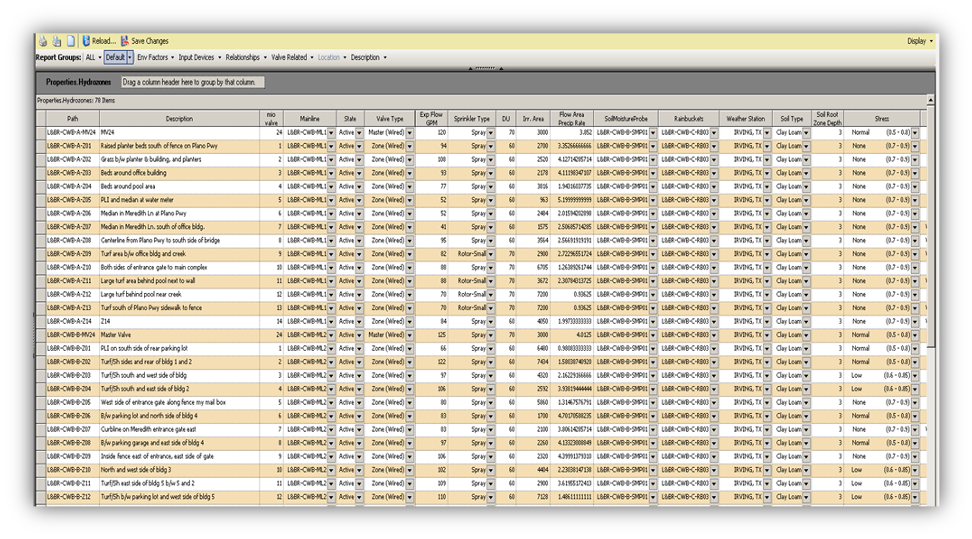Open Weather Station dropdown for PLI and median row
Image resolution: width=972 pixels, height=539 pixels.
coord(767,200)
